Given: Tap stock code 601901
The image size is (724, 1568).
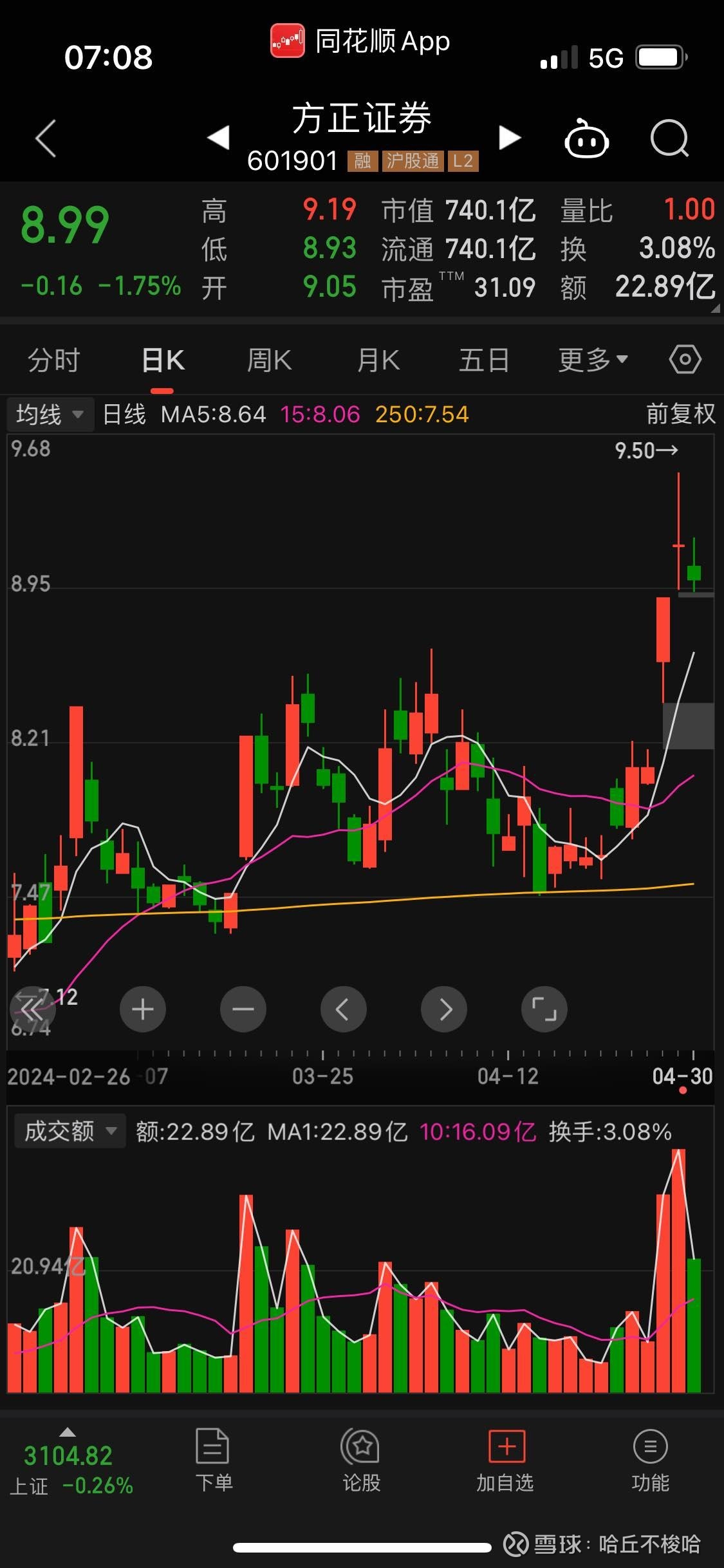Looking at the screenshot, I should click(293, 161).
